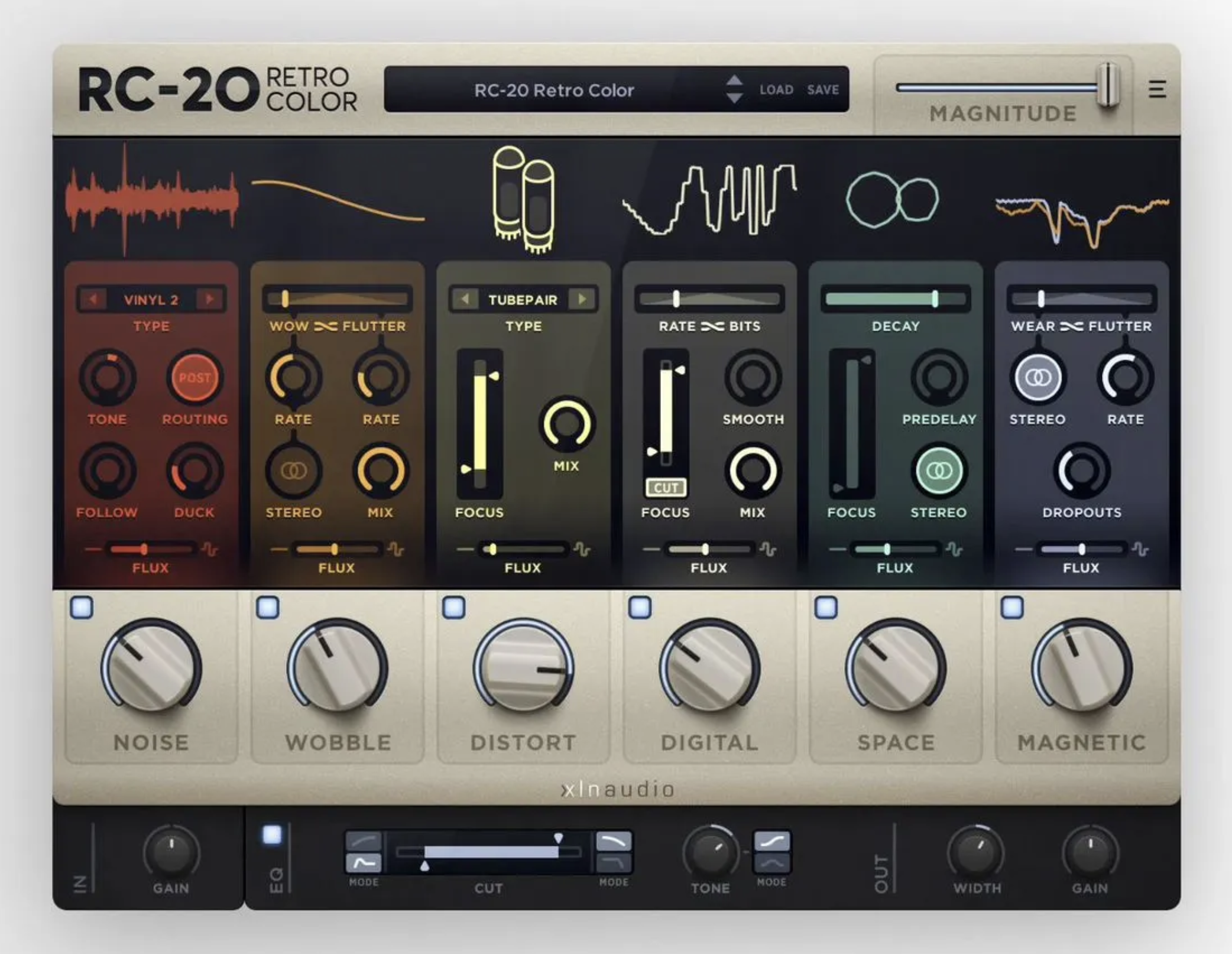The width and height of the screenshot is (1232, 954).
Task: Toggle Magnetic stereo linked-circles button
Action: (1038, 377)
